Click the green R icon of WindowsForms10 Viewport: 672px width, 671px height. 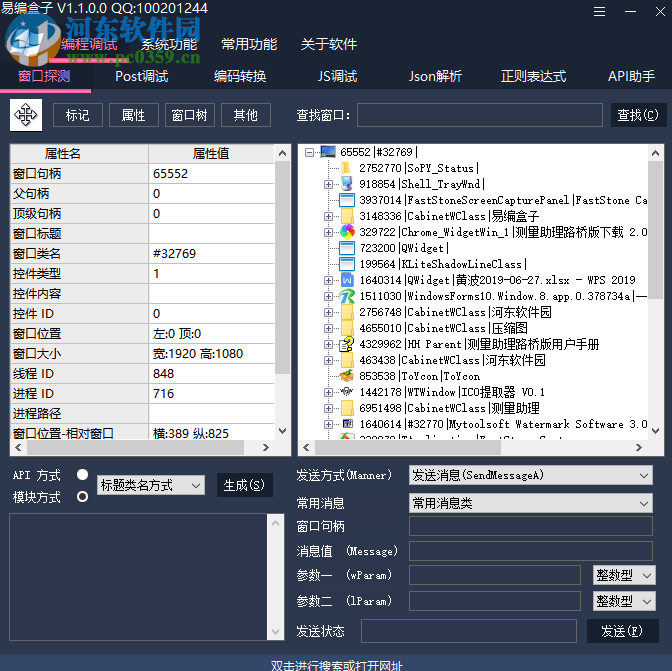coord(347,296)
